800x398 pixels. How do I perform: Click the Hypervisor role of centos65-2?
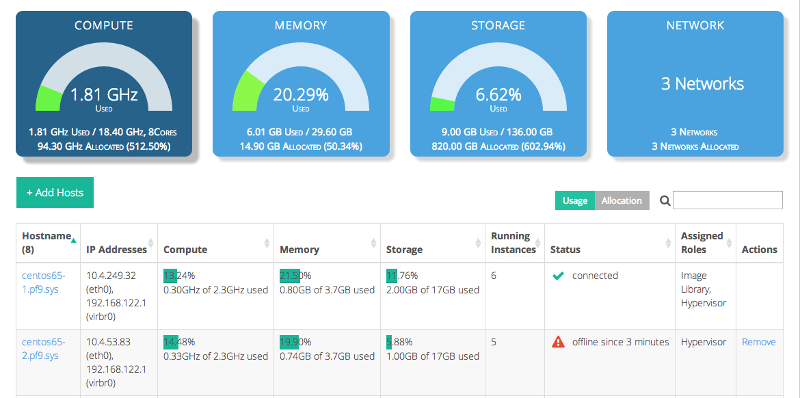click(x=704, y=342)
